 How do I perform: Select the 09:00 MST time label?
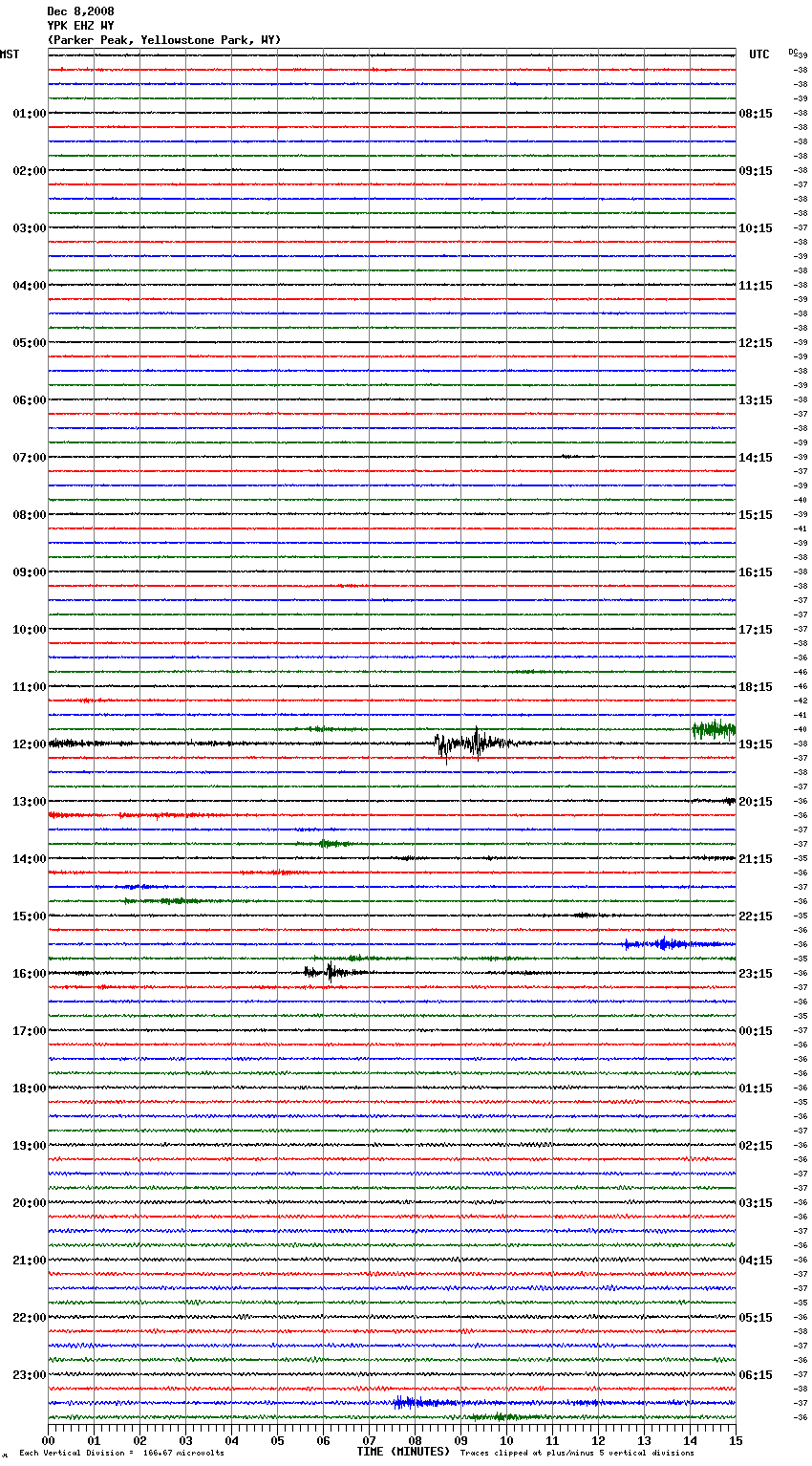[x=29, y=572]
